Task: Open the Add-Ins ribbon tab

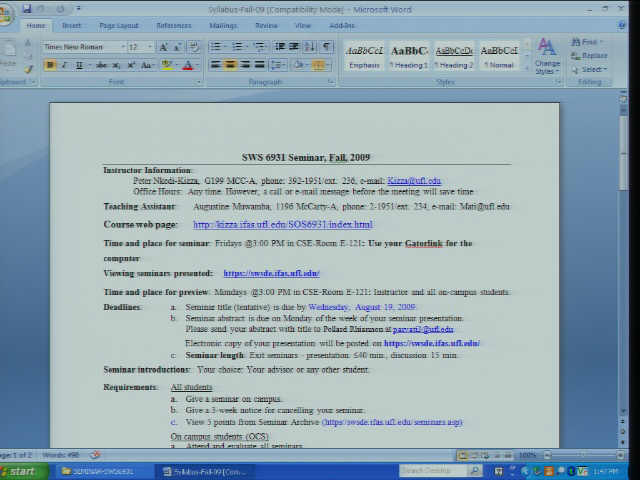Action: pyautogui.click(x=342, y=25)
